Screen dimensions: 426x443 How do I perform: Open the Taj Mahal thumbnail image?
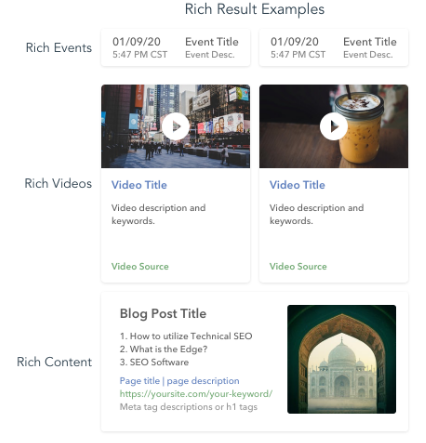click(x=342, y=359)
